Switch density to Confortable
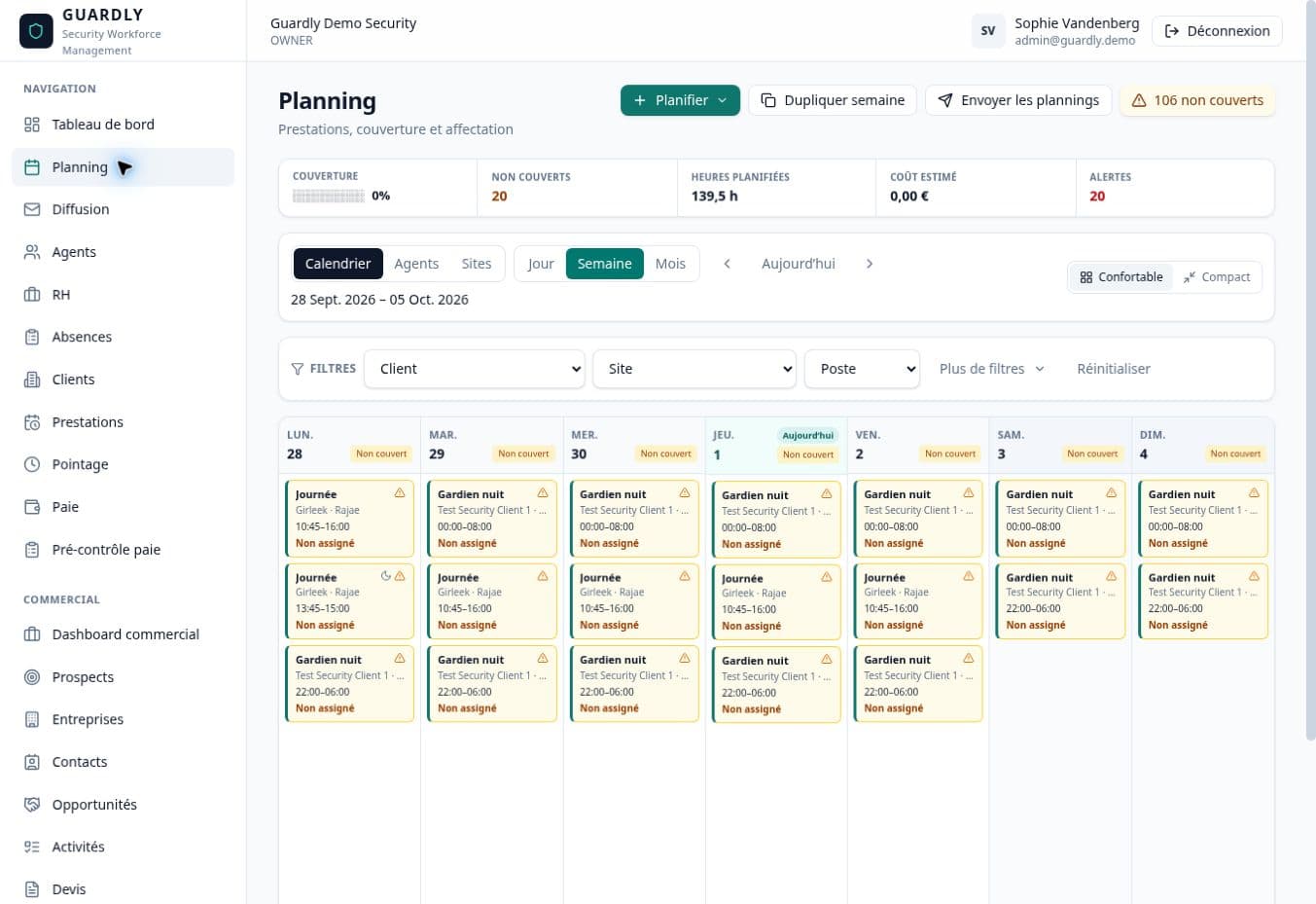Image resolution: width=1316 pixels, height=904 pixels. [x=1120, y=277]
